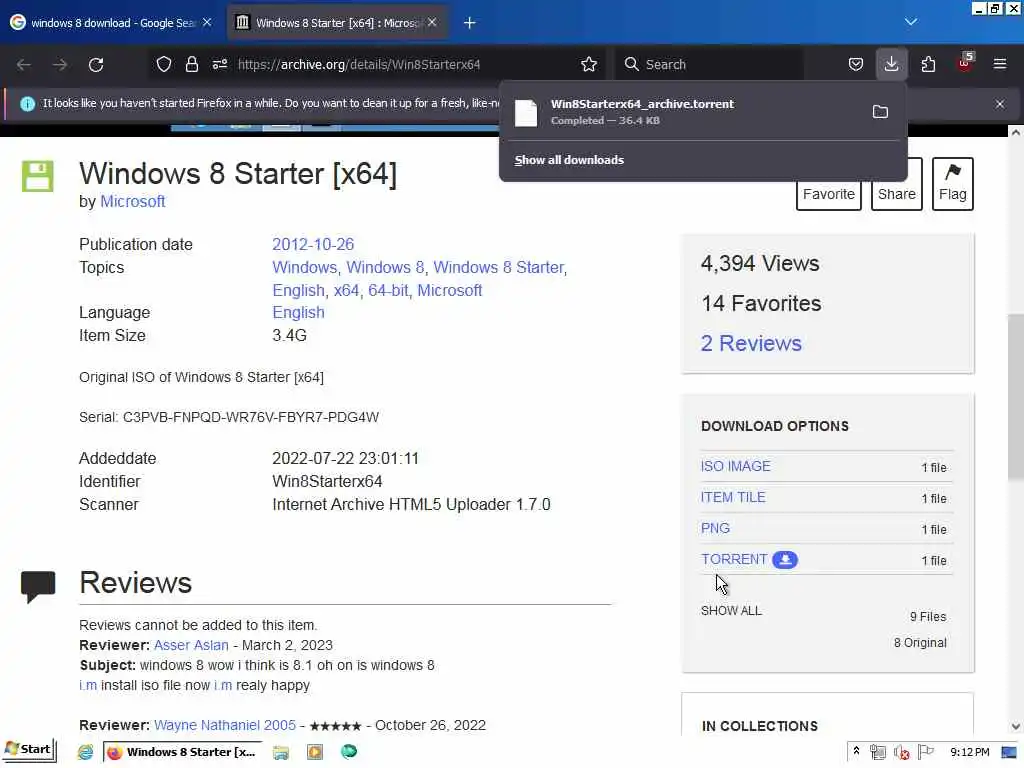
Task: Open the network tray icon
Action: pyautogui.click(x=877, y=752)
